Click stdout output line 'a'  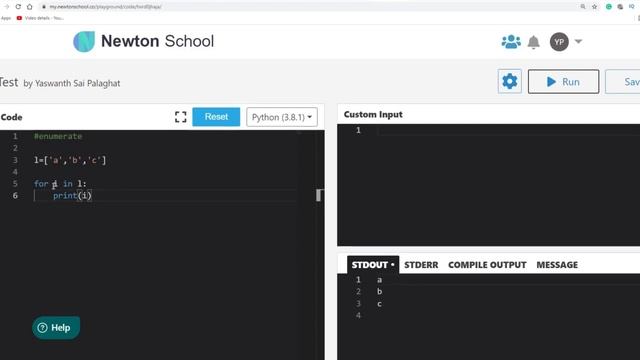tap(380, 280)
